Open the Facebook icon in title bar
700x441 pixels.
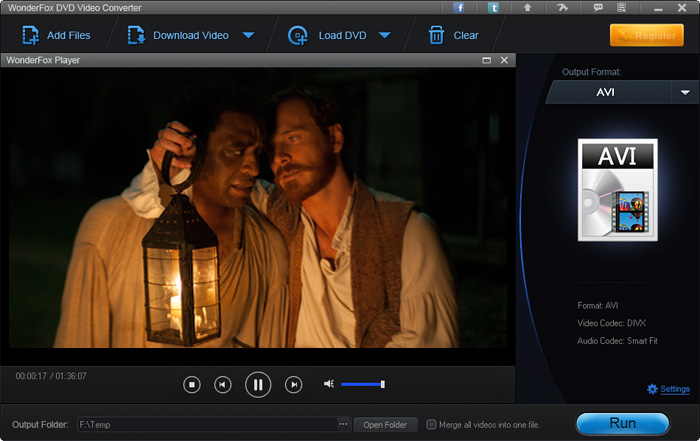pos(458,8)
